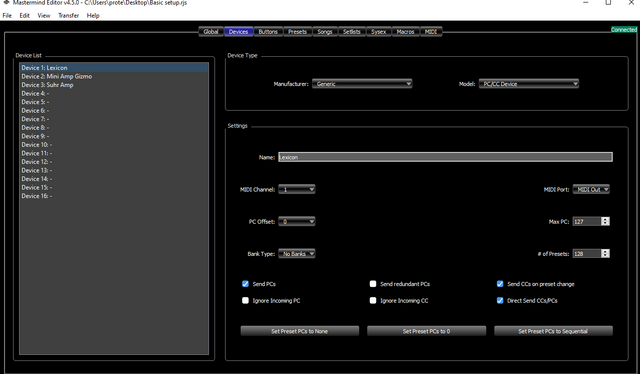
Task: Open the Songs tab
Action: pyautogui.click(x=325, y=31)
